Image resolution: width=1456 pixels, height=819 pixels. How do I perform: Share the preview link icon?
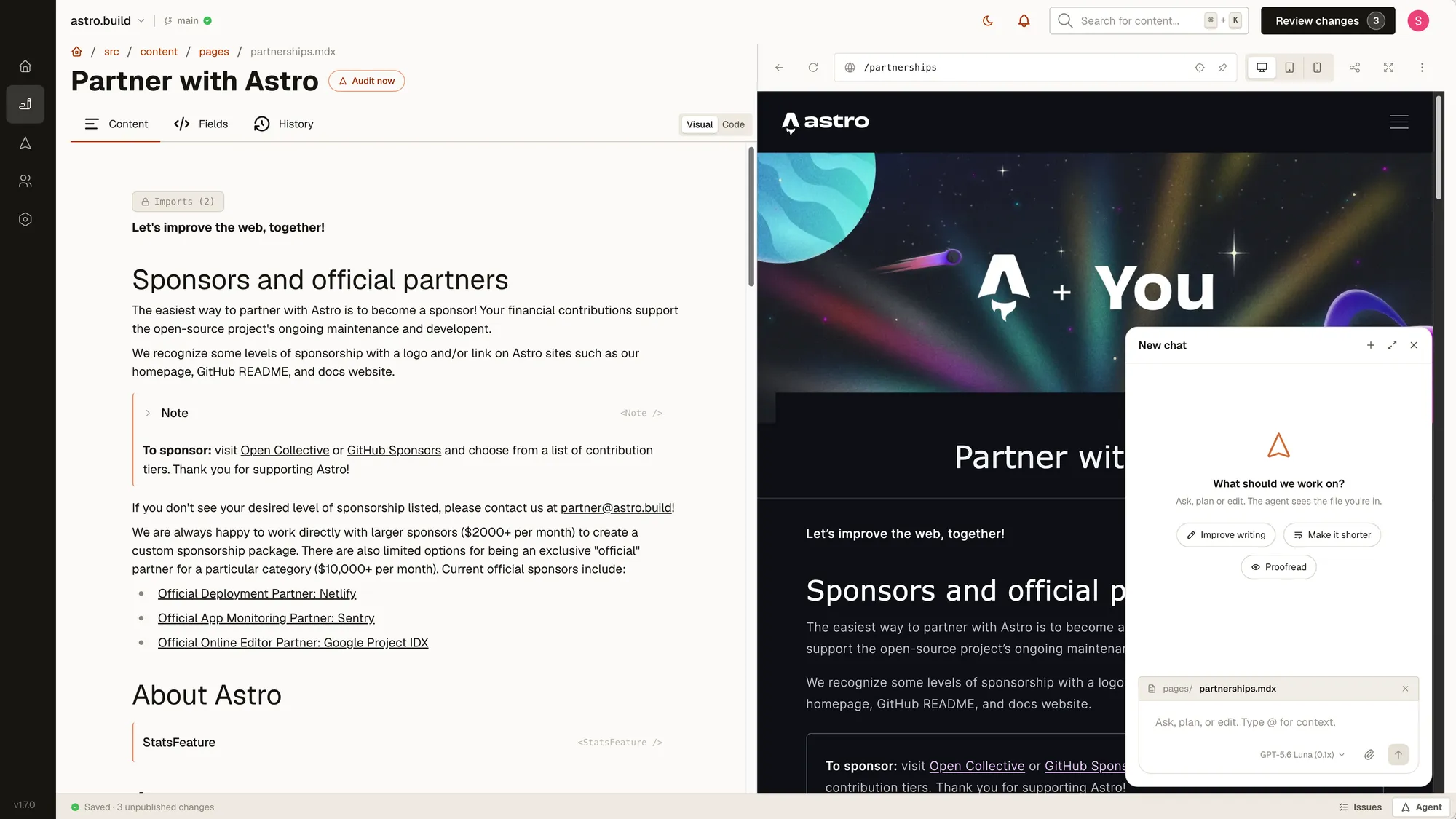(x=1355, y=68)
